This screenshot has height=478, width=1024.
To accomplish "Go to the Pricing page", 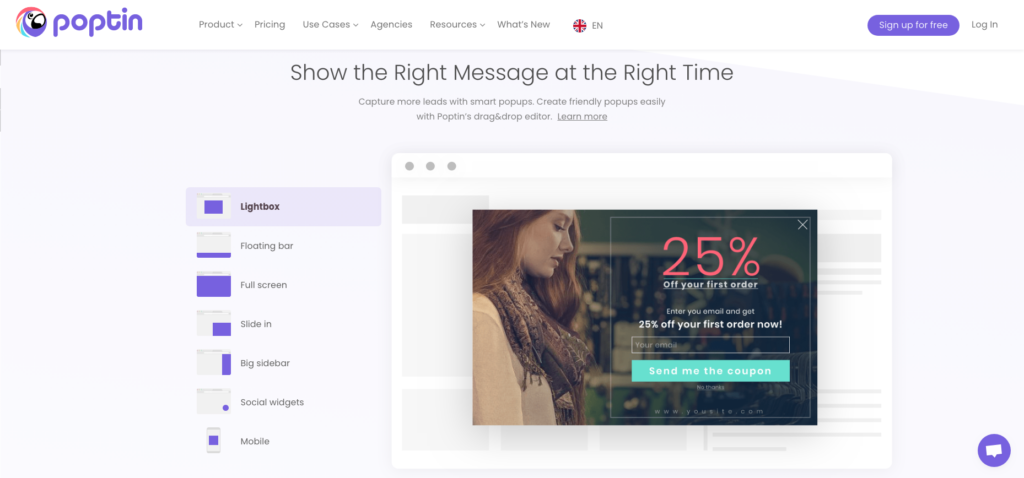I will 270,25.
